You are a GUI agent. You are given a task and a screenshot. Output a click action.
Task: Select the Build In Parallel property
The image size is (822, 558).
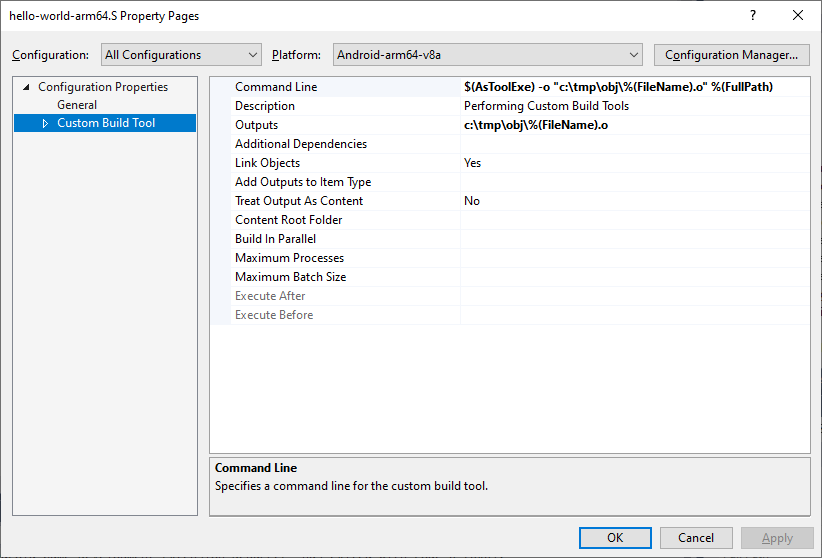point(275,239)
